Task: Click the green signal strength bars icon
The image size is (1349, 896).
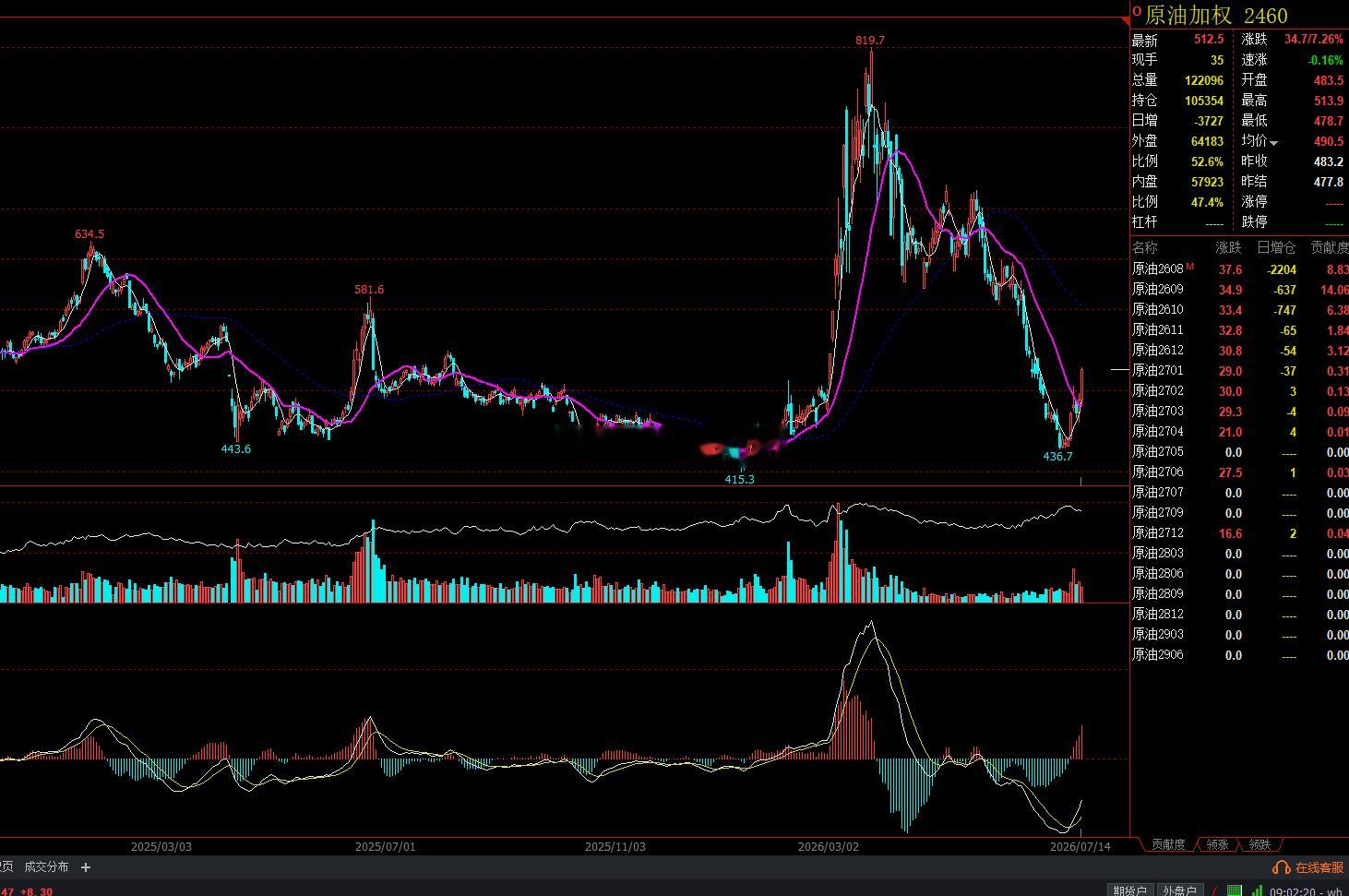Action: (x=1257, y=890)
